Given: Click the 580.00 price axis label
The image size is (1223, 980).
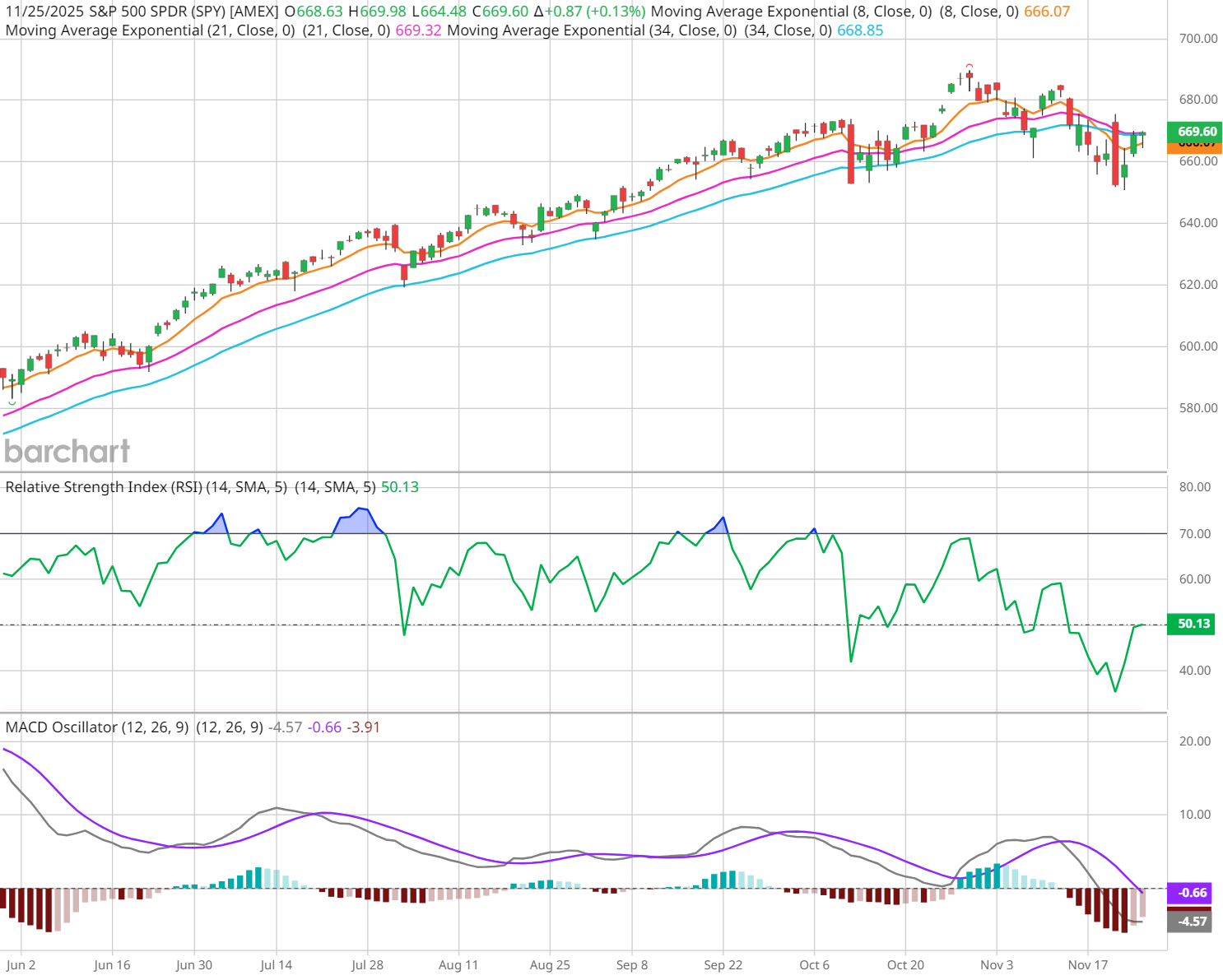Looking at the screenshot, I should pos(1198,408).
